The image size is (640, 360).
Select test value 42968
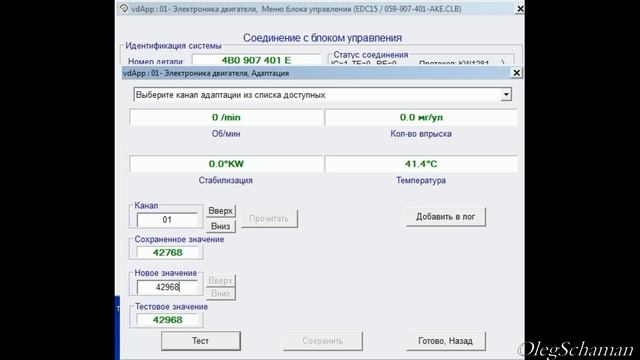167,320
